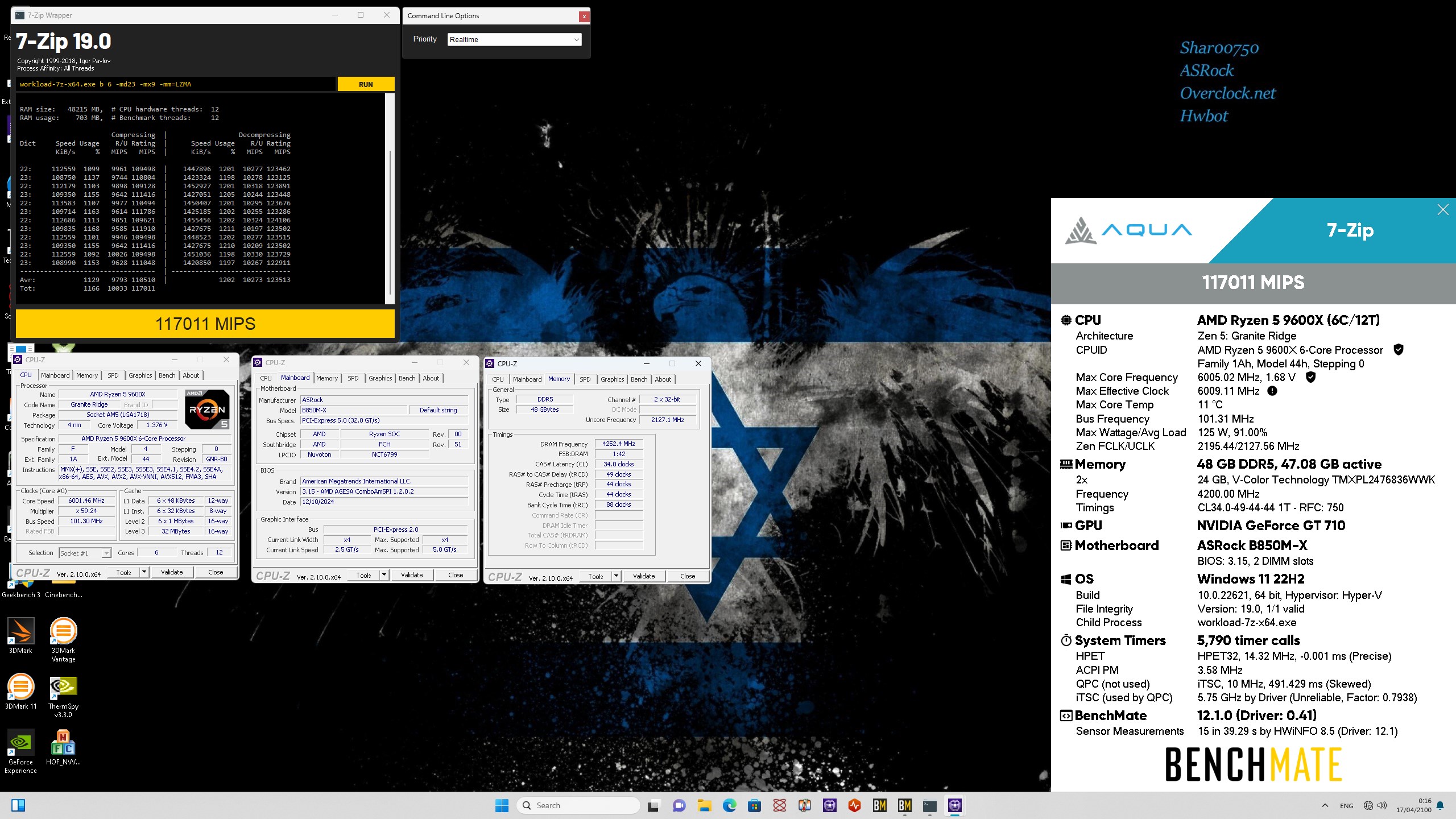Click Validate in the Mainboard CPU-Z window
1456x819 pixels.
tap(412, 575)
